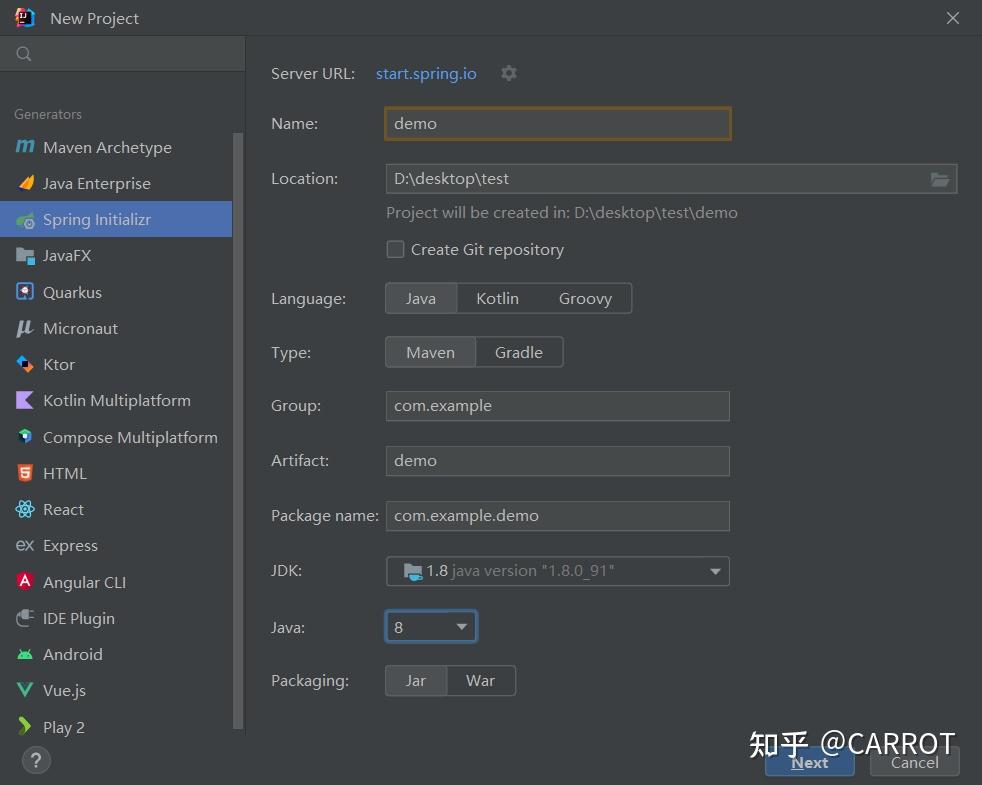Select the Ktor project generator
Viewport: 982px width, 785px height.
click(60, 364)
